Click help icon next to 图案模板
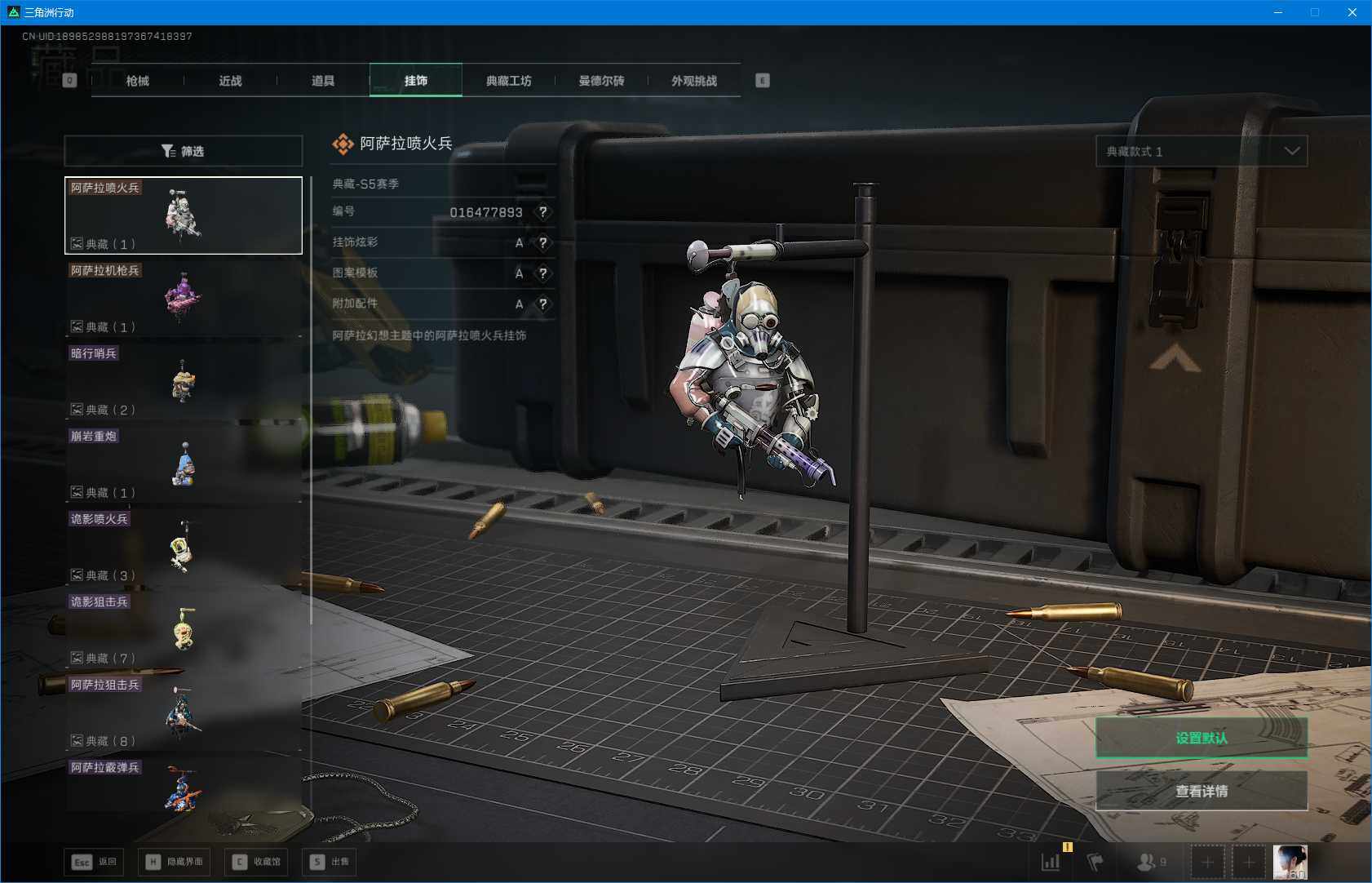This screenshot has width=1372, height=883. point(543,273)
